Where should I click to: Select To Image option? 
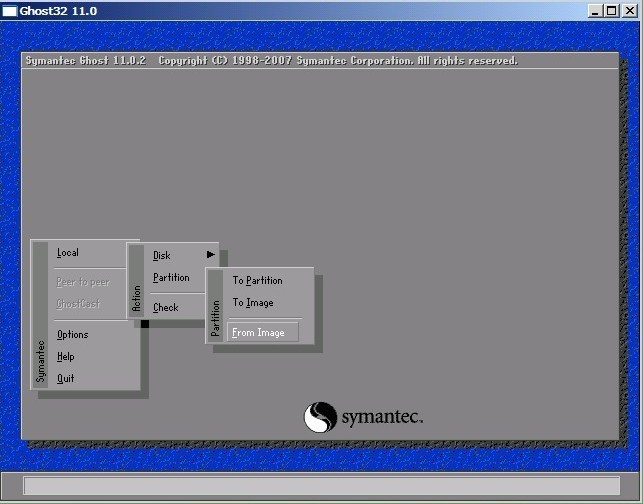[253, 303]
